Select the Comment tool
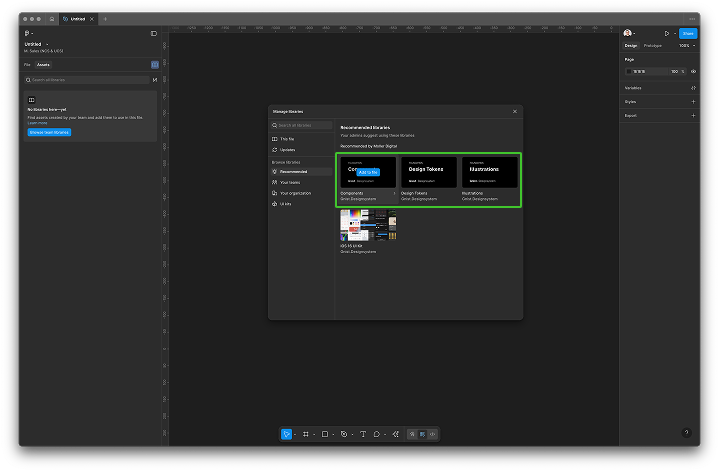The width and height of the screenshot is (719, 471). tap(377, 434)
